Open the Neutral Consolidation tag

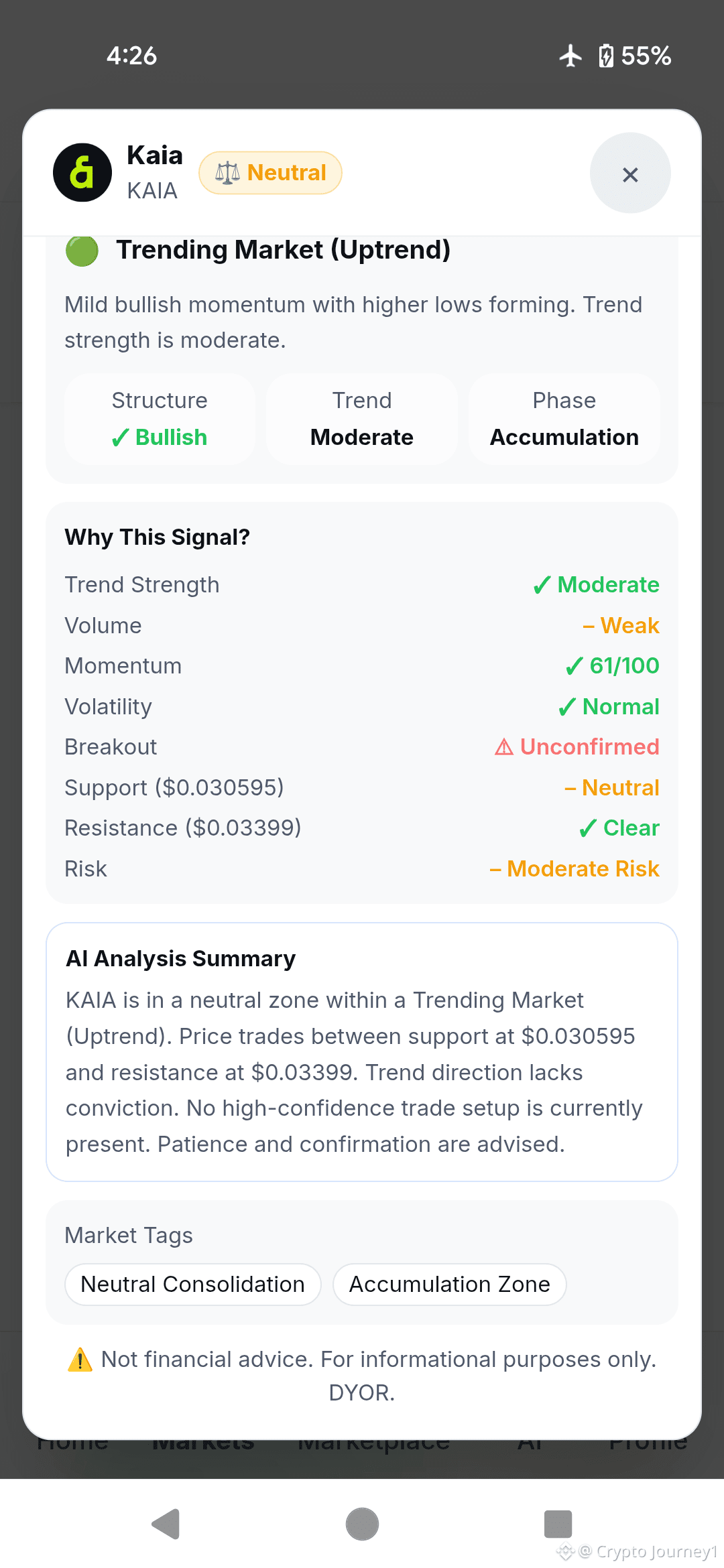pyautogui.click(x=193, y=1285)
